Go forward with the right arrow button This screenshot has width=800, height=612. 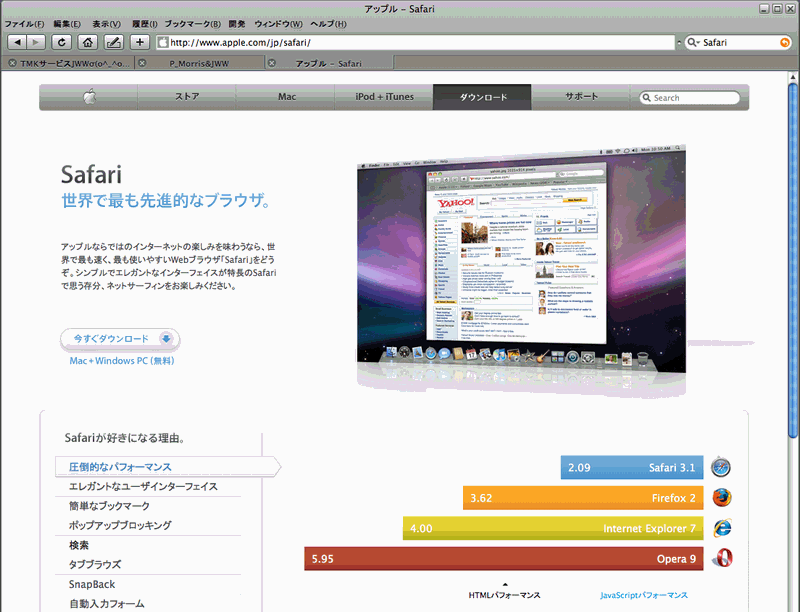pyautogui.click(x=36, y=42)
